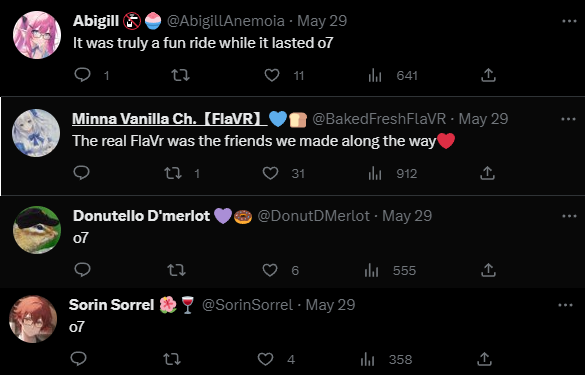585x375 pixels.
Task: Retweet Sorin Sorrel's o7 tweet
Action: point(172,359)
